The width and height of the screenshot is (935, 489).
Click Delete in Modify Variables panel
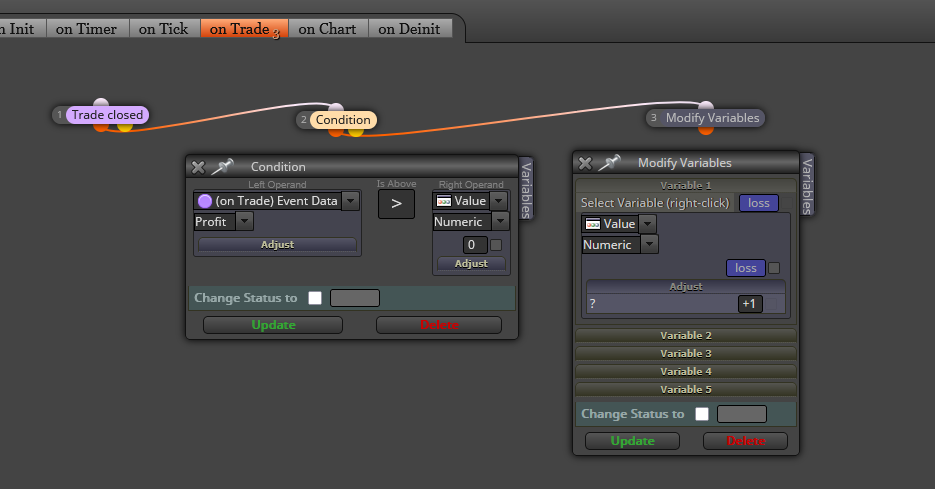point(745,441)
